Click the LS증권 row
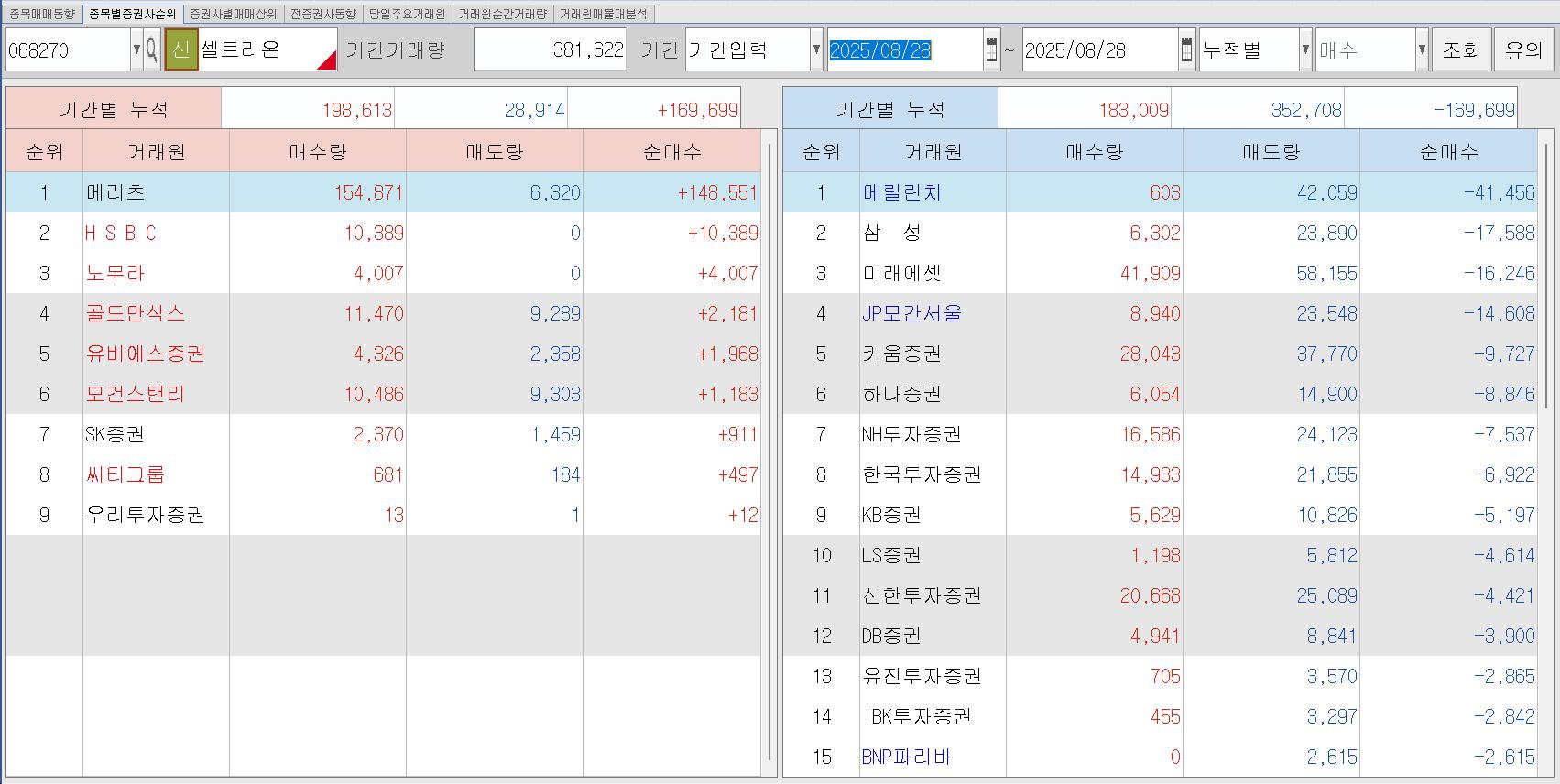The image size is (1560, 784). click(x=1160, y=555)
